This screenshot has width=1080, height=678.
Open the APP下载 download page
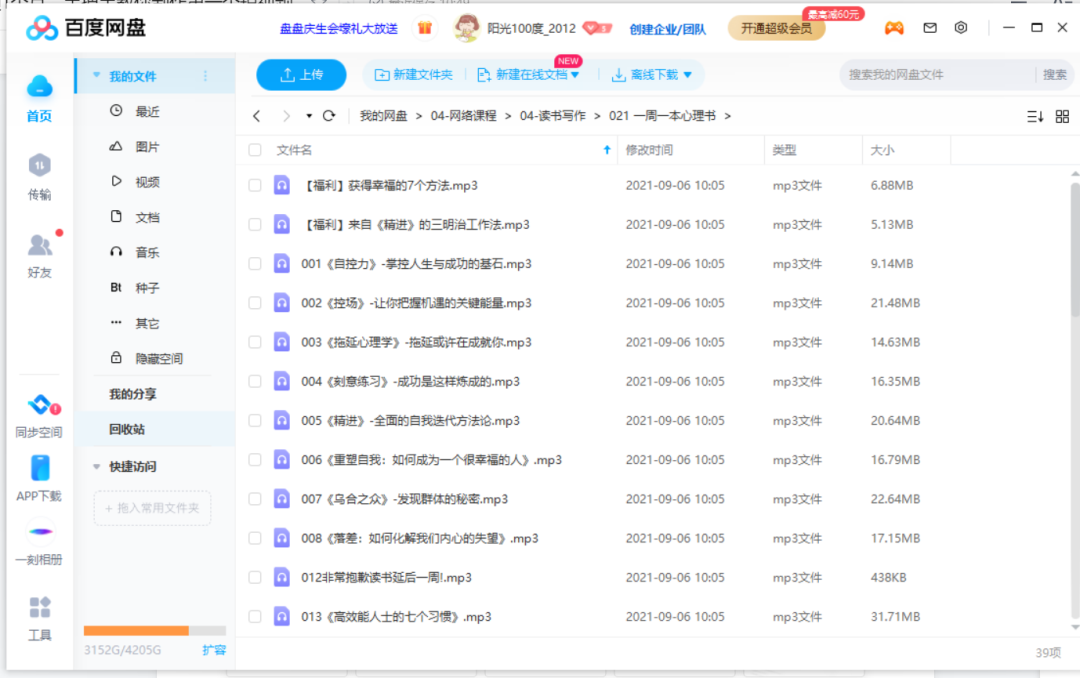click(39, 479)
